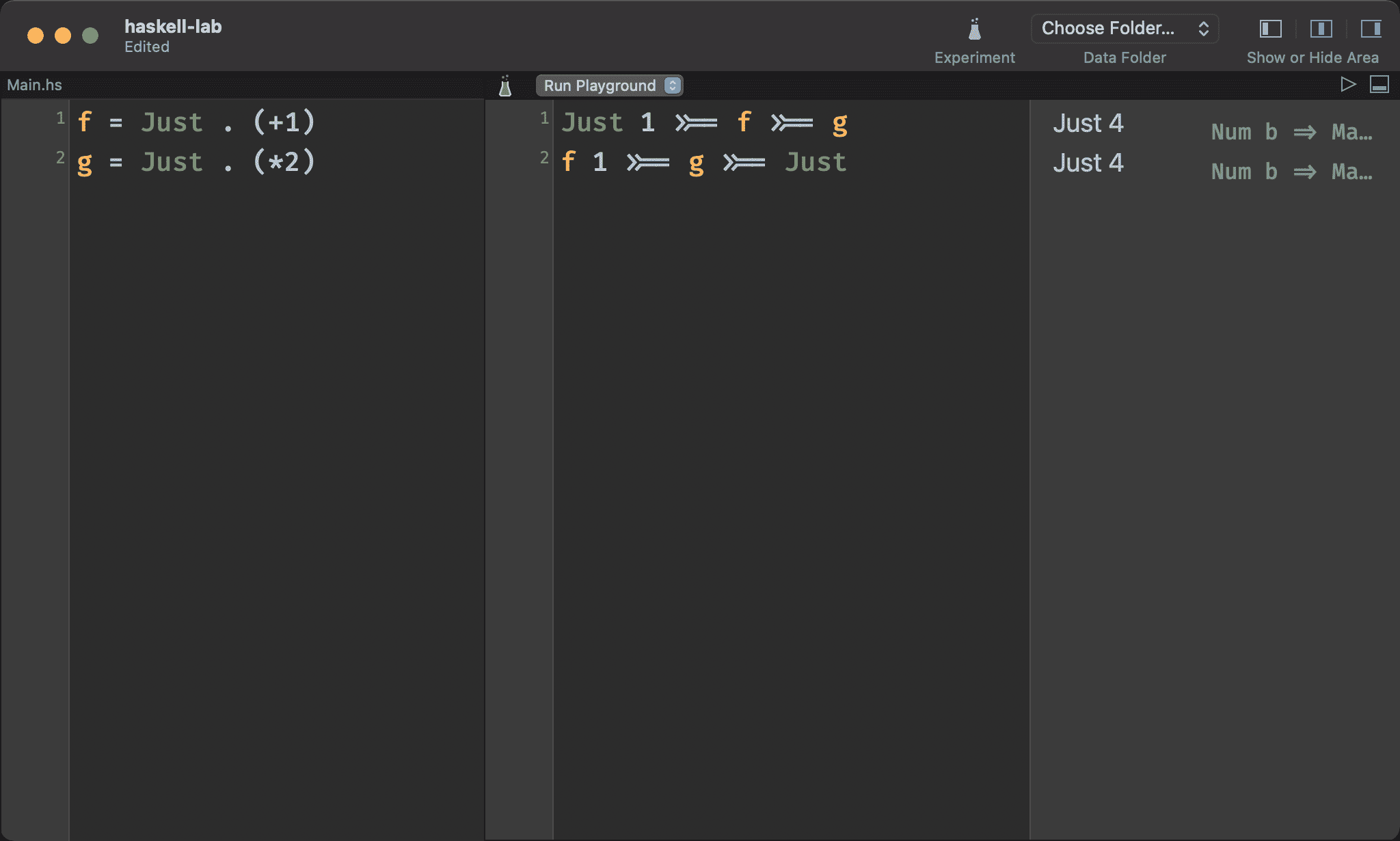
Task: Click the first Just 4 result
Action: (x=1088, y=123)
